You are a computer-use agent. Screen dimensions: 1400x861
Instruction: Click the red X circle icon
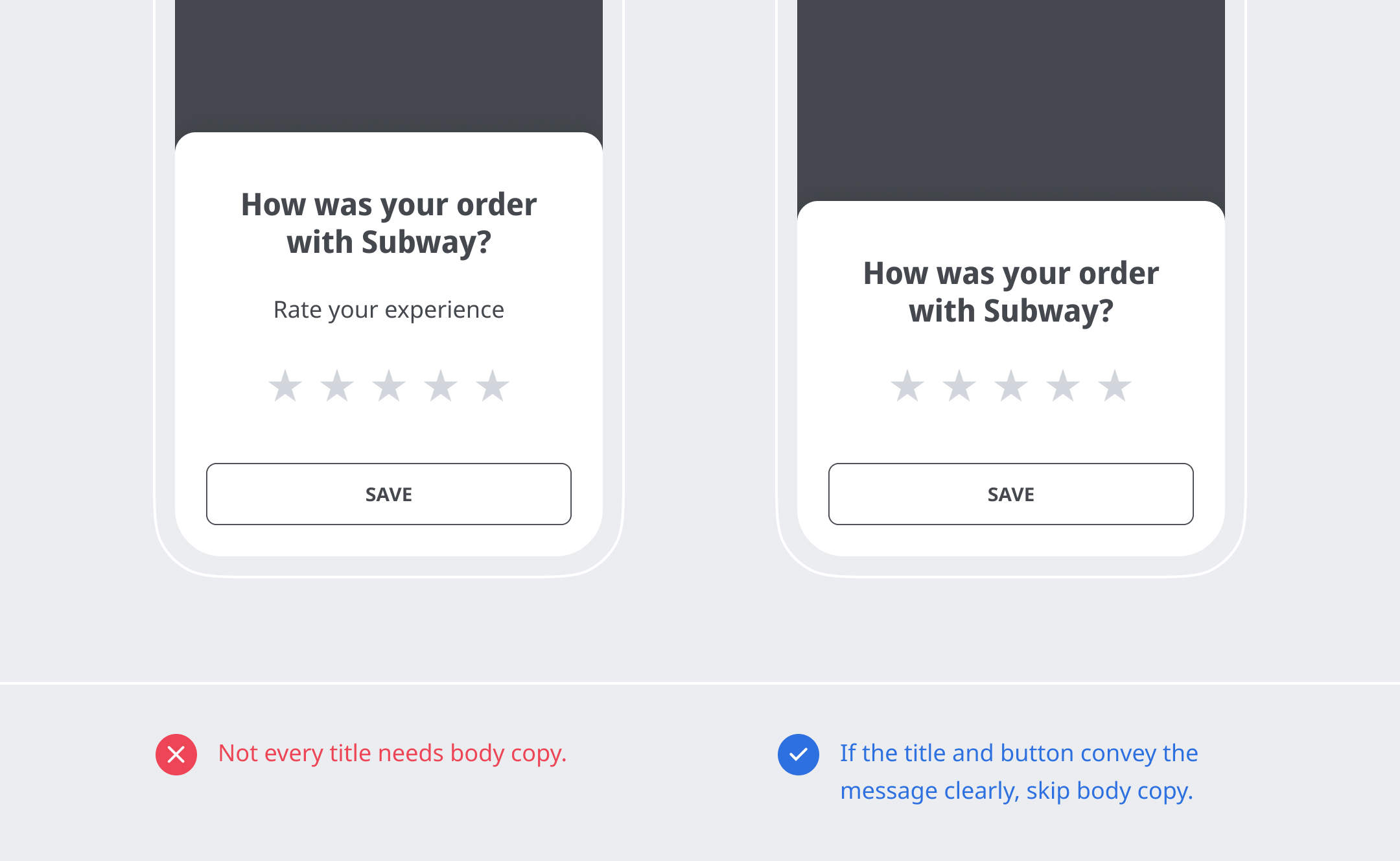click(x=176, y=755)
